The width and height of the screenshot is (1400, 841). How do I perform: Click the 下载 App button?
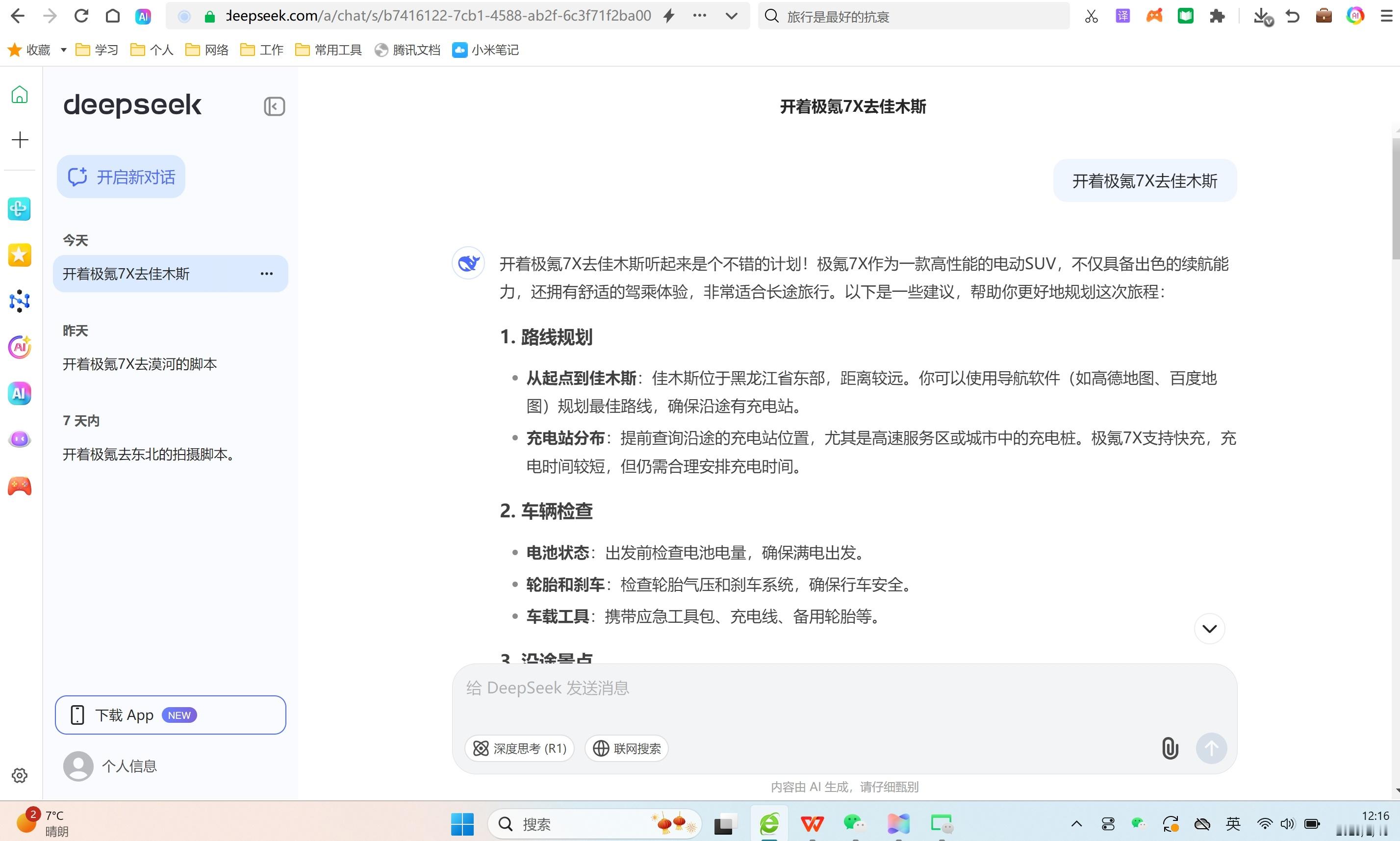pyautogui.click(x=171, y=714)
